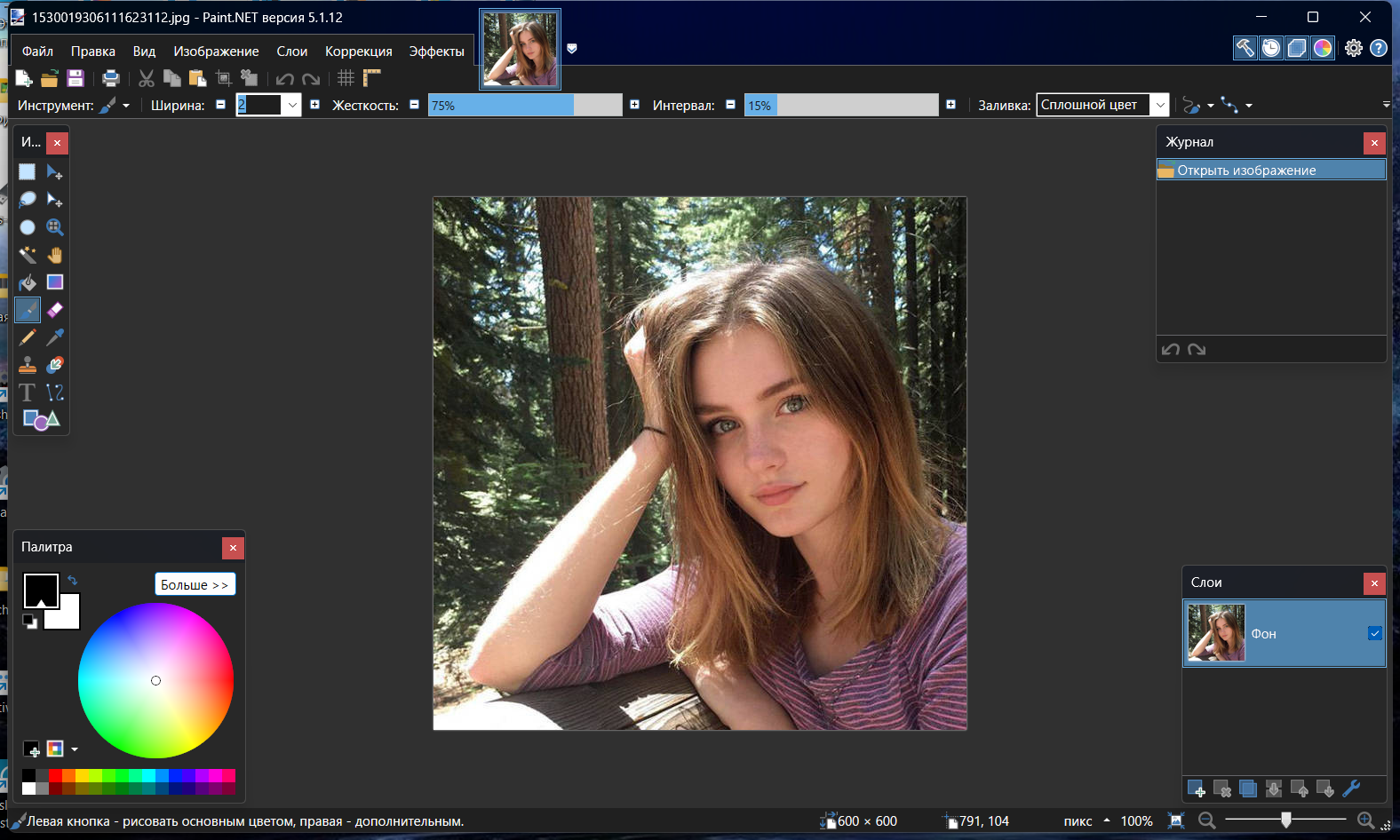Toggle visibility checkbox of Фон layer

pyautogui.click(x=1374, y=633)
